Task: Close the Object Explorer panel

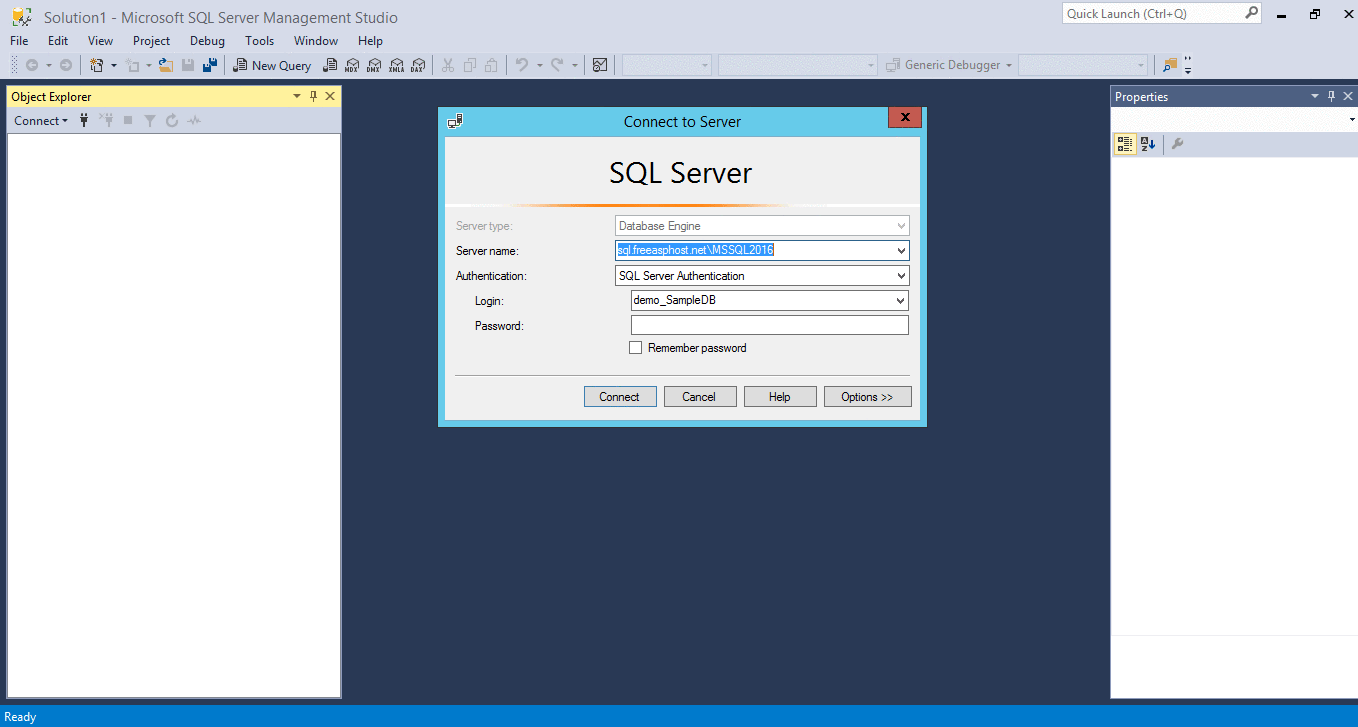Action: (330, 96)
